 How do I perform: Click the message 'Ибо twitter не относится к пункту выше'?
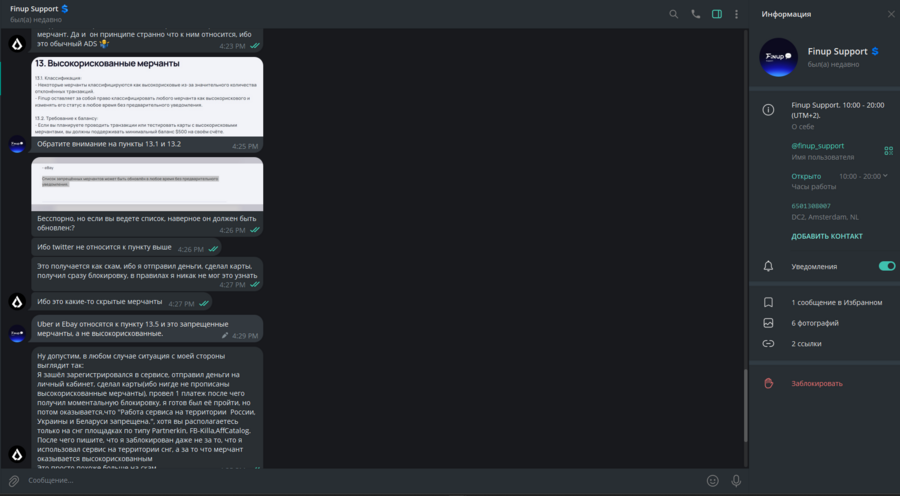pyautogui.click(x=126, y=247)
